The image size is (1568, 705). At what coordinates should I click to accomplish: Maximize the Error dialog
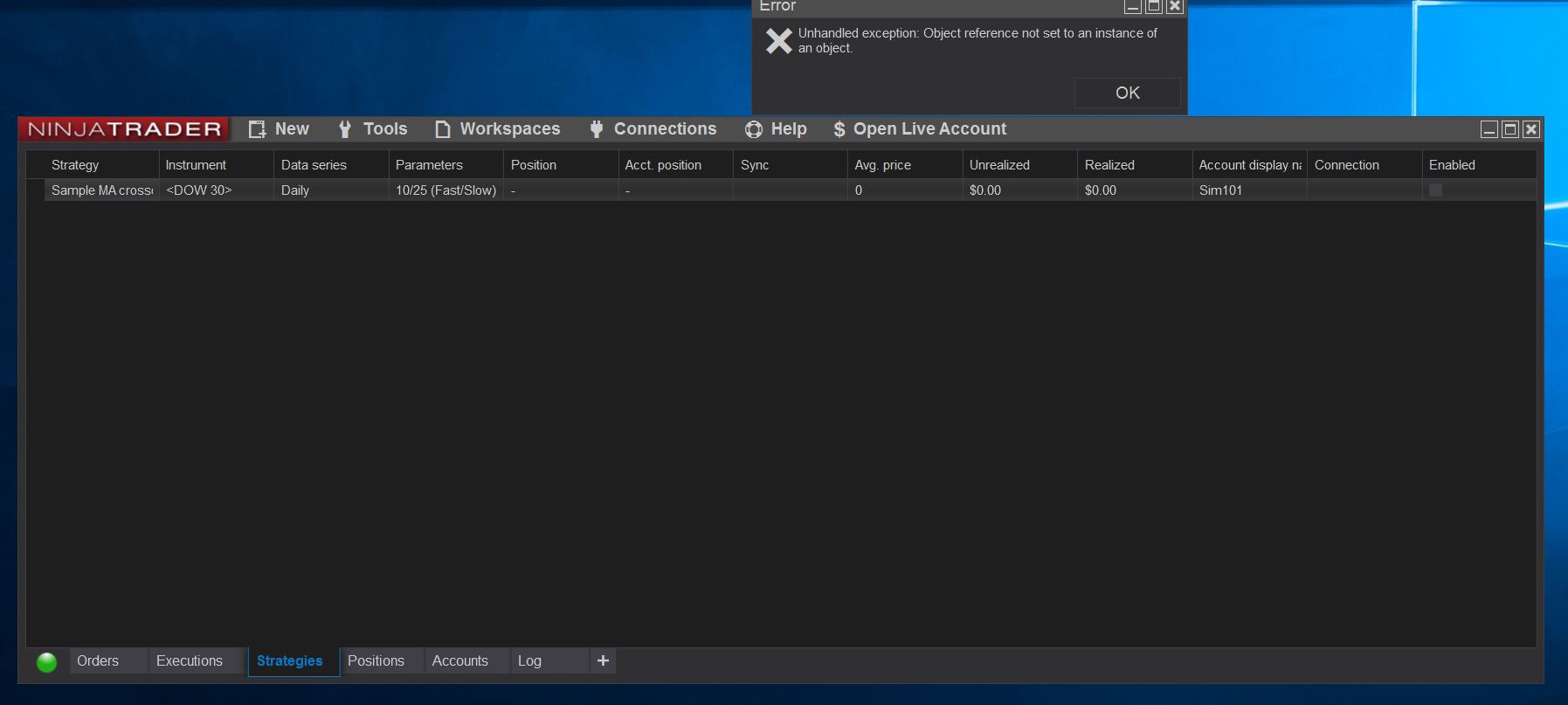click(1154, 7)
